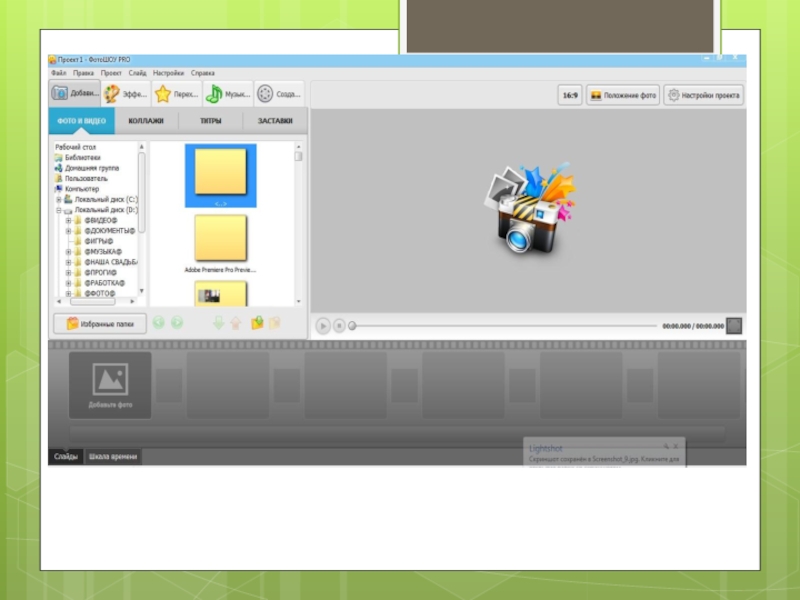The image size is (800, 600).
Task: Switch to the Шкала времени tab
Action: click(113, 457)
